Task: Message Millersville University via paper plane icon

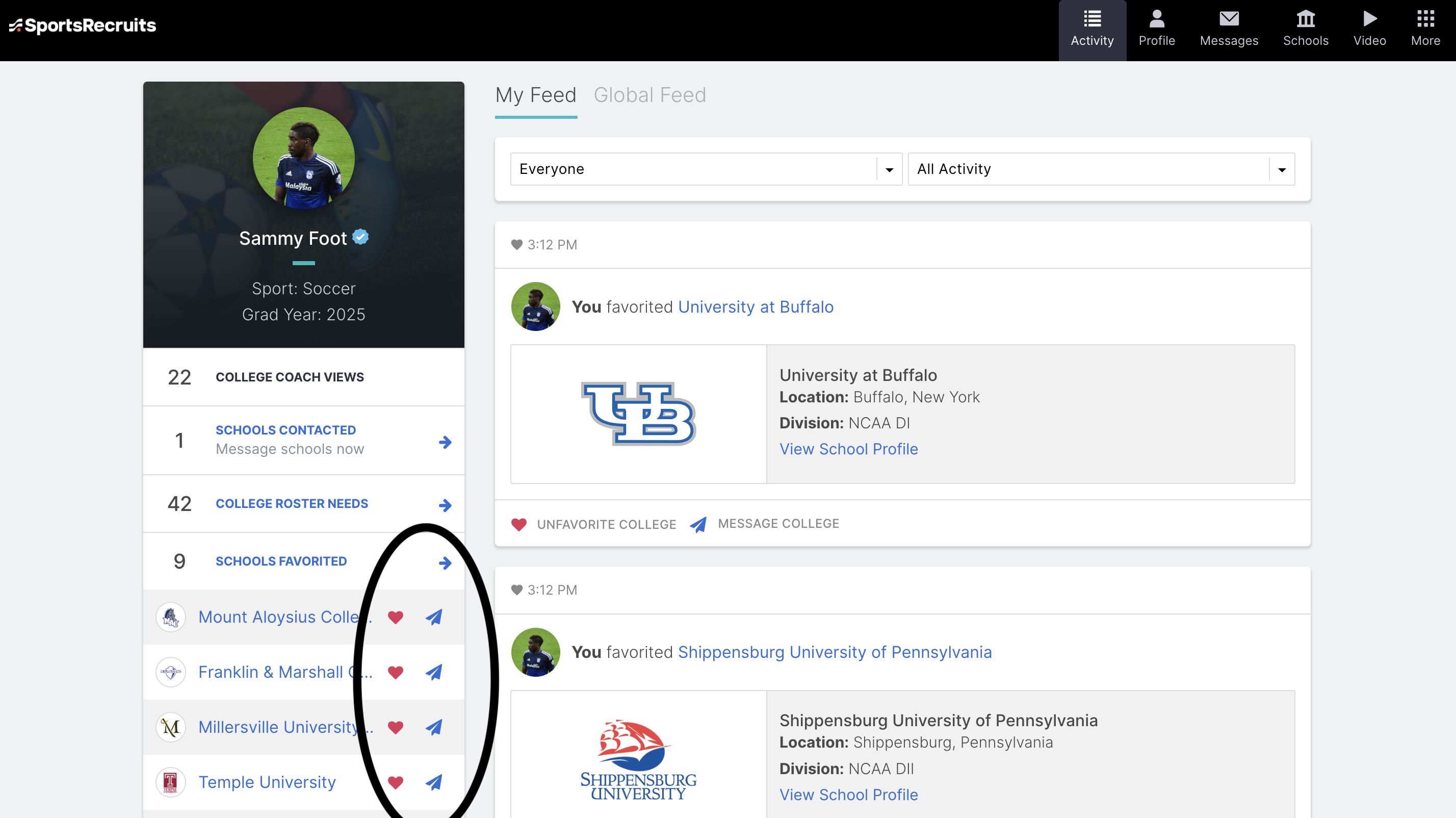Action: [x=433, y=727]
